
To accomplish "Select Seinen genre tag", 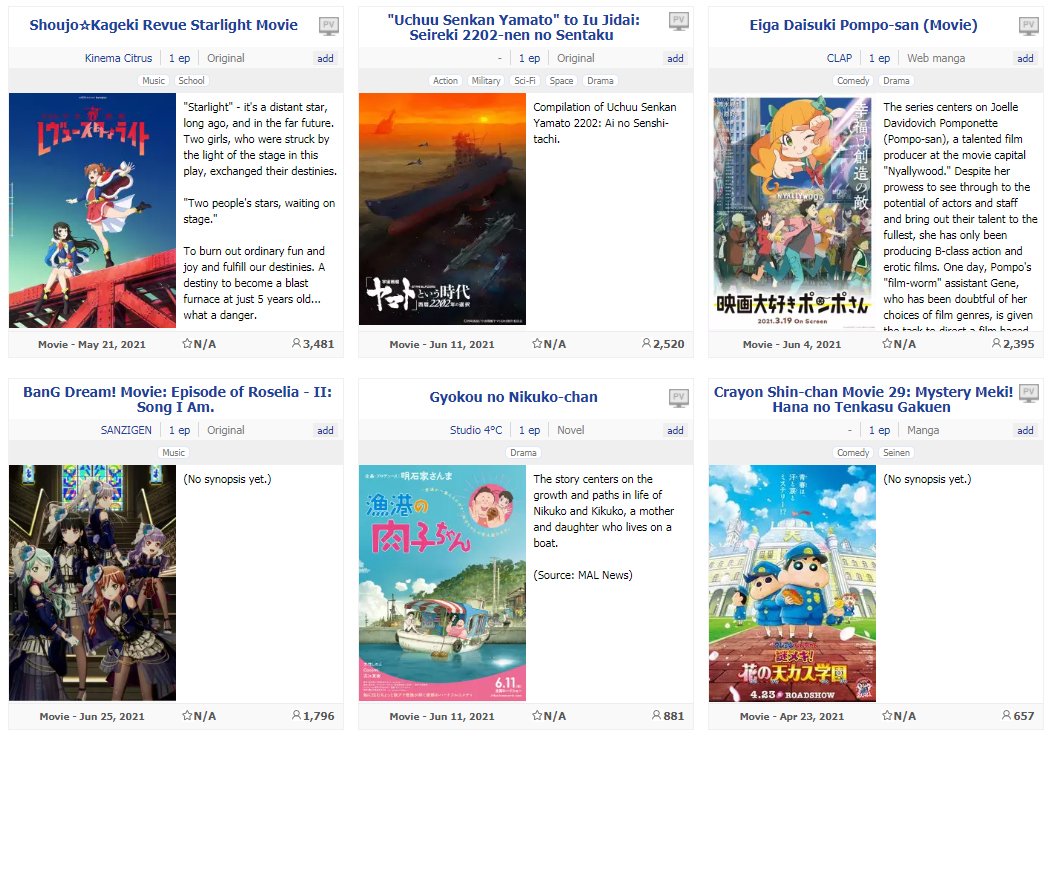I will [896, 453].
